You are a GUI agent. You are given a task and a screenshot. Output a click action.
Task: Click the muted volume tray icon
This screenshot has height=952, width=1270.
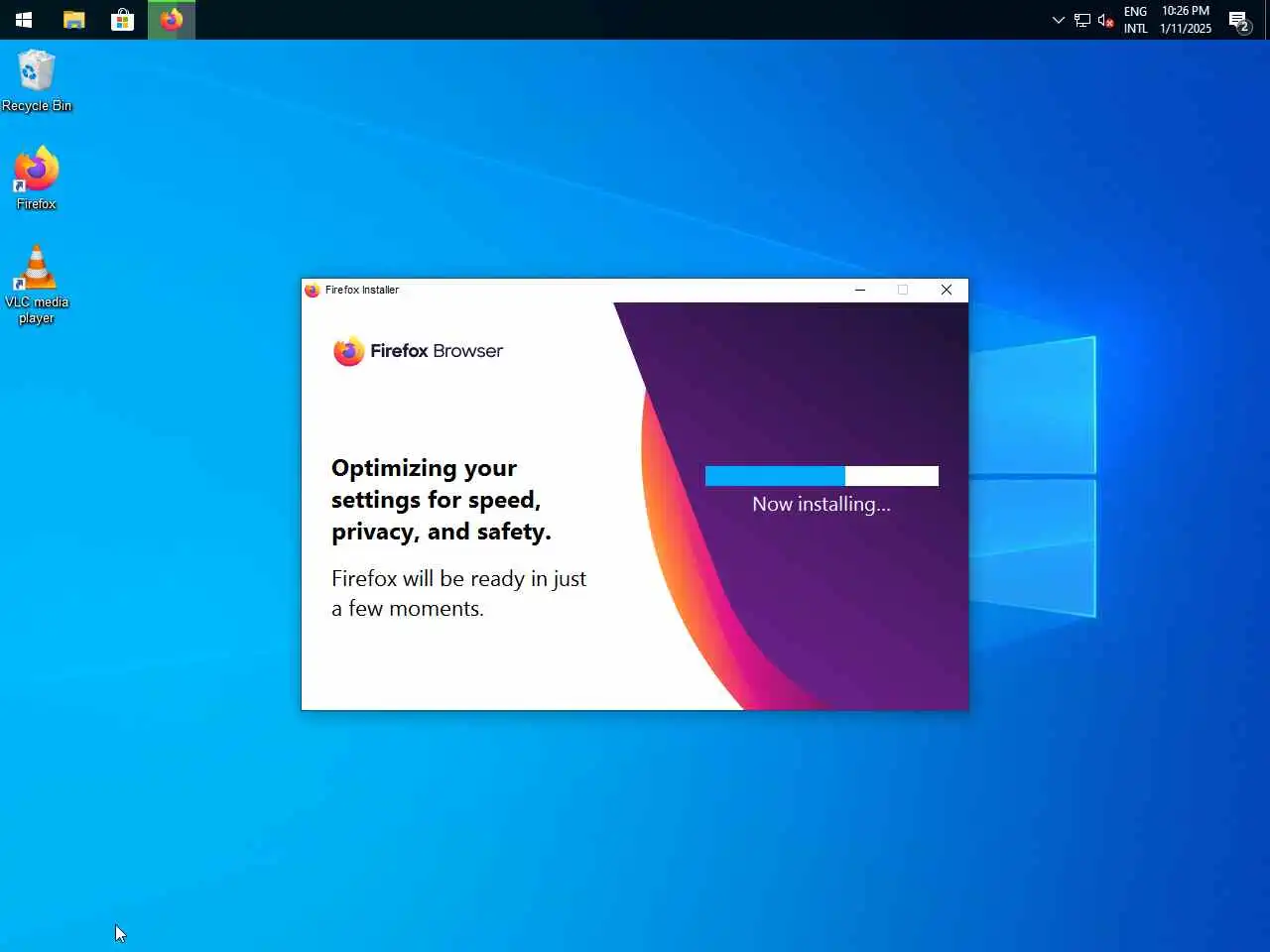[x=1105, y=20]
